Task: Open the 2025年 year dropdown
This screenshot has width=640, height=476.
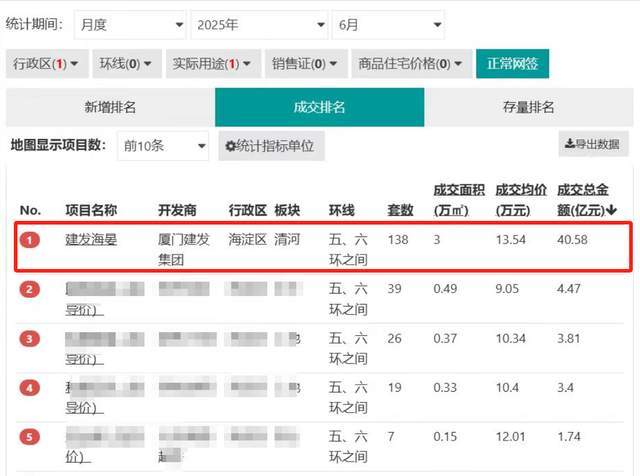Action: [x=260, y=25]
